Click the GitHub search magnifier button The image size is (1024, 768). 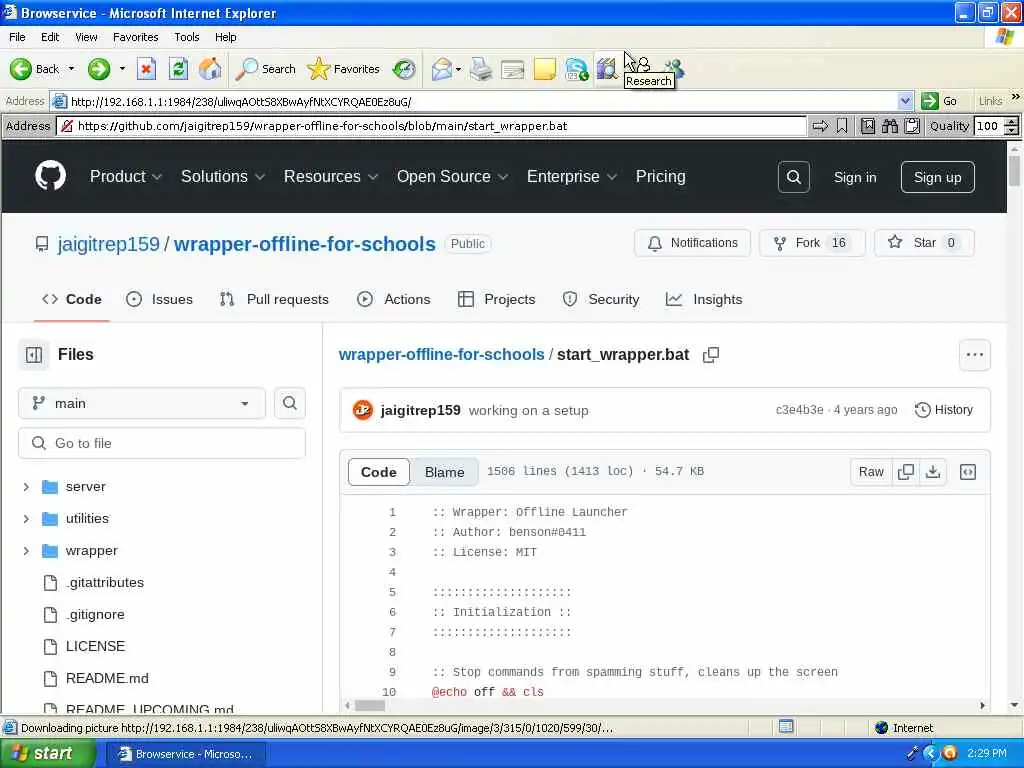793,177
